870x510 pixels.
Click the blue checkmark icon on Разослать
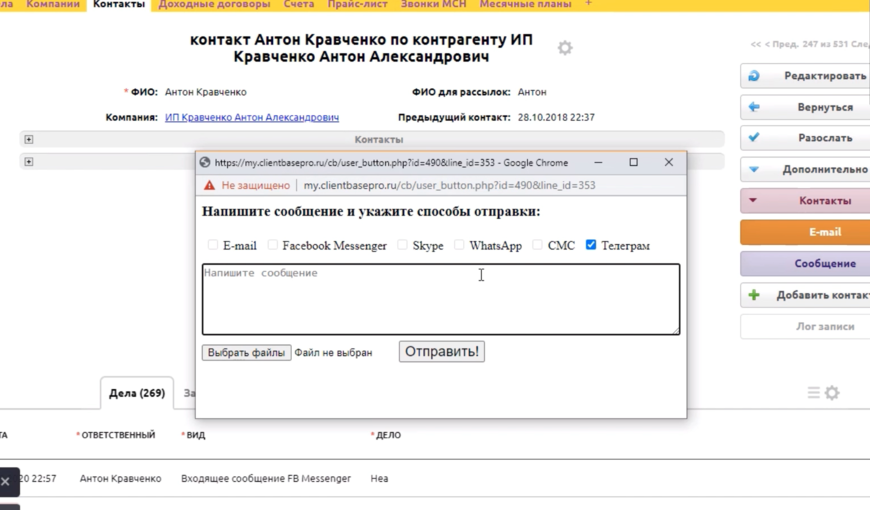[754, 138]
